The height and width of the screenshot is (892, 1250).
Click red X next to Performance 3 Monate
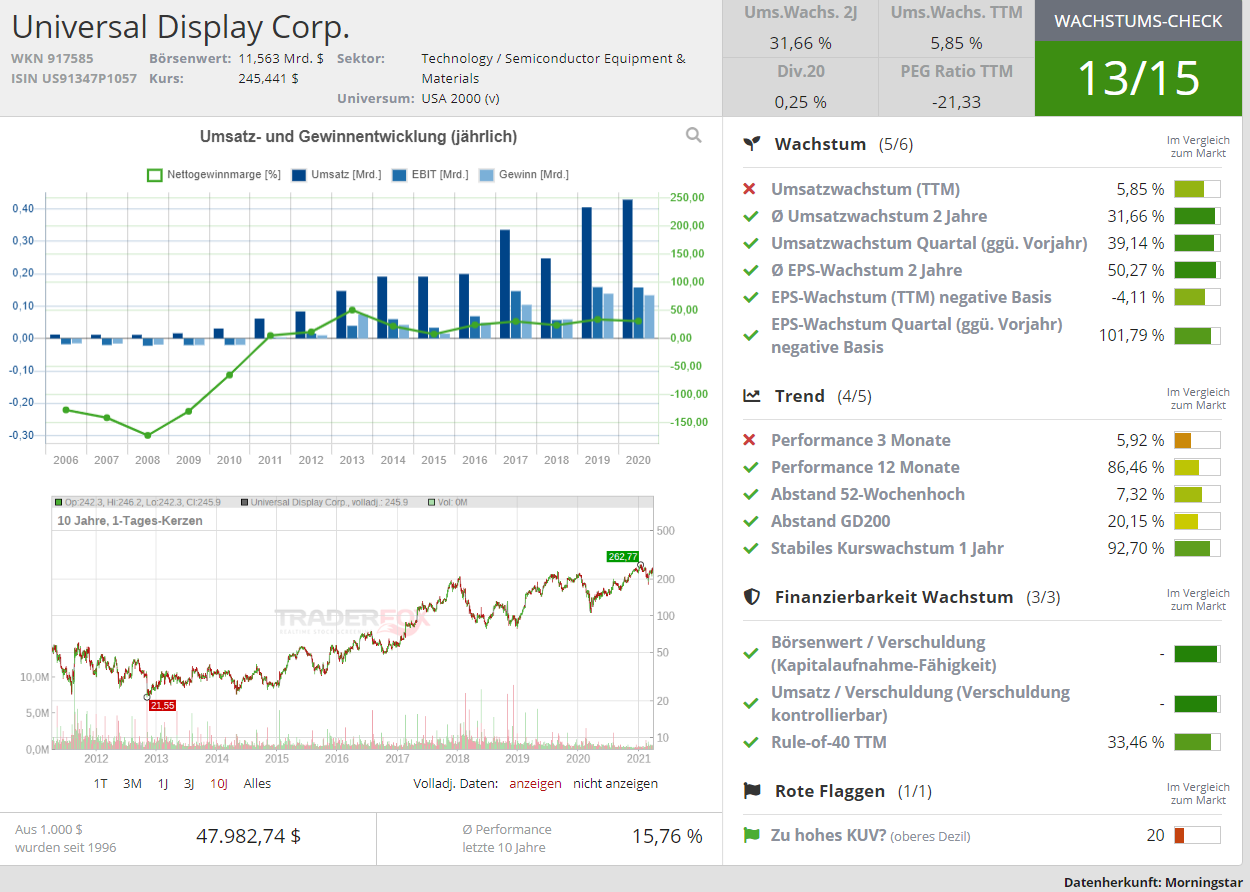[750, 440]
